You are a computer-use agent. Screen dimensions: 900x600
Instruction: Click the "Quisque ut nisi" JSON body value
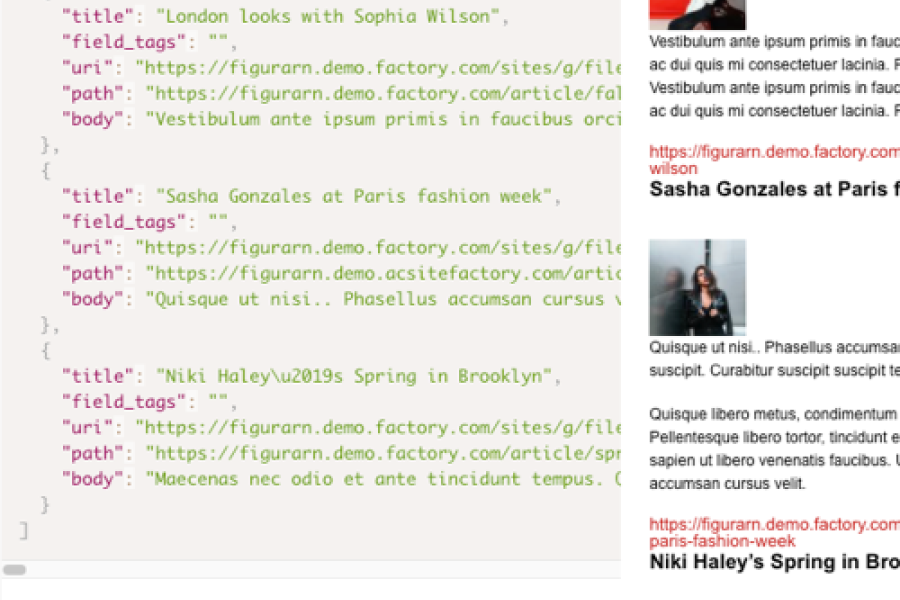tap(383, 299)
